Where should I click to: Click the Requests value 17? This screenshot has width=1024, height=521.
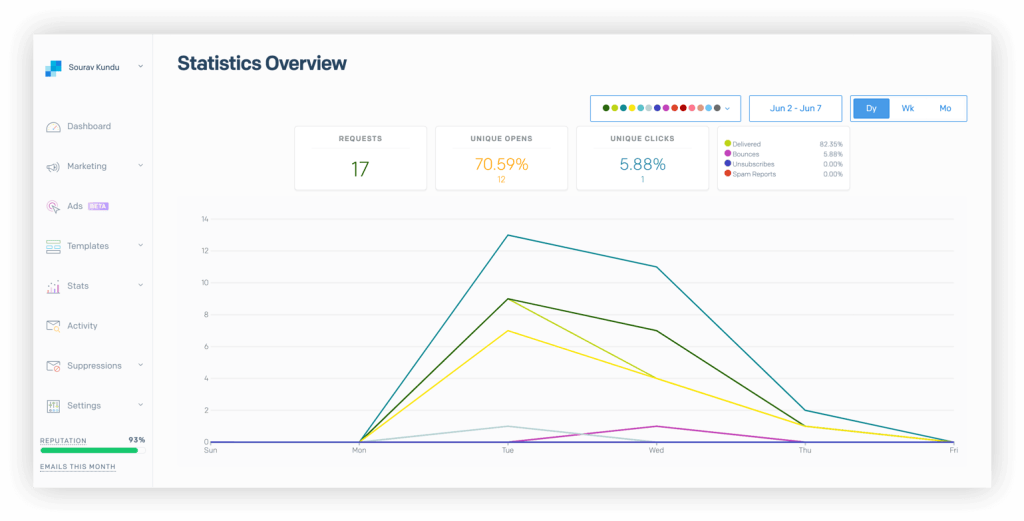pos(360,170)
